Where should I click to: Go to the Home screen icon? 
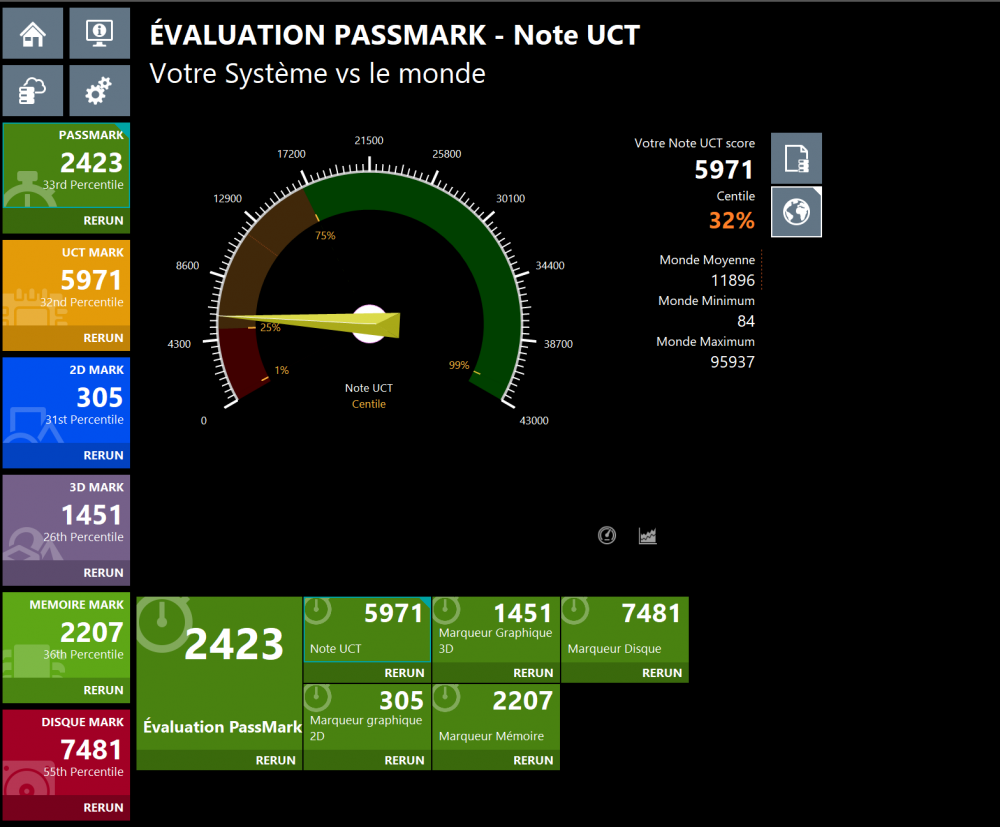tap(33, 33)
